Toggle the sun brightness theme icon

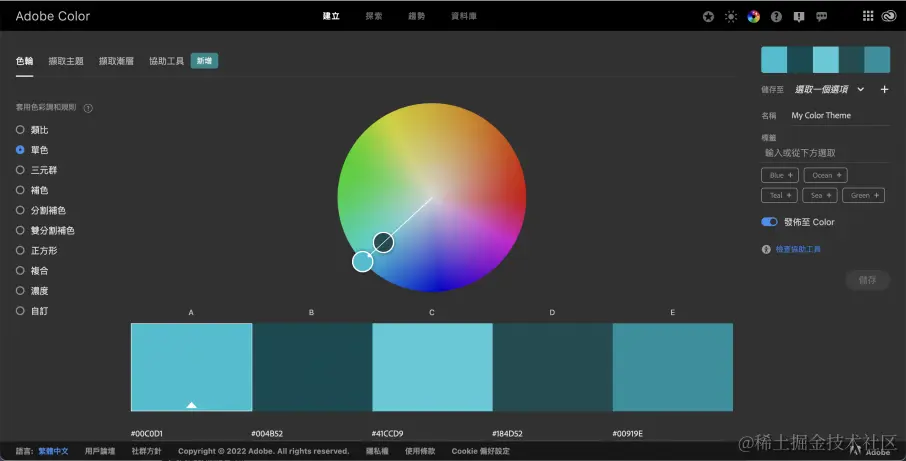(x=731, y=17)
